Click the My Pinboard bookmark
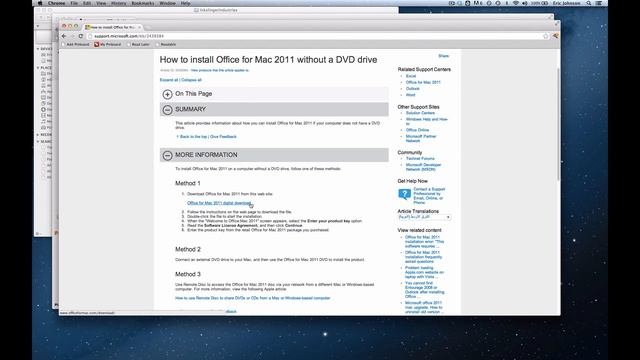This screenshot has height=360, width=640. (108, 44)
